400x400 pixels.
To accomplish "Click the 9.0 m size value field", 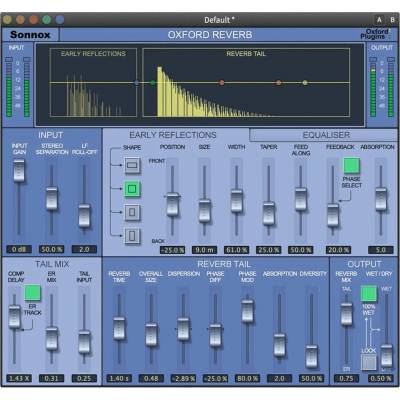I will pos(204,250).
